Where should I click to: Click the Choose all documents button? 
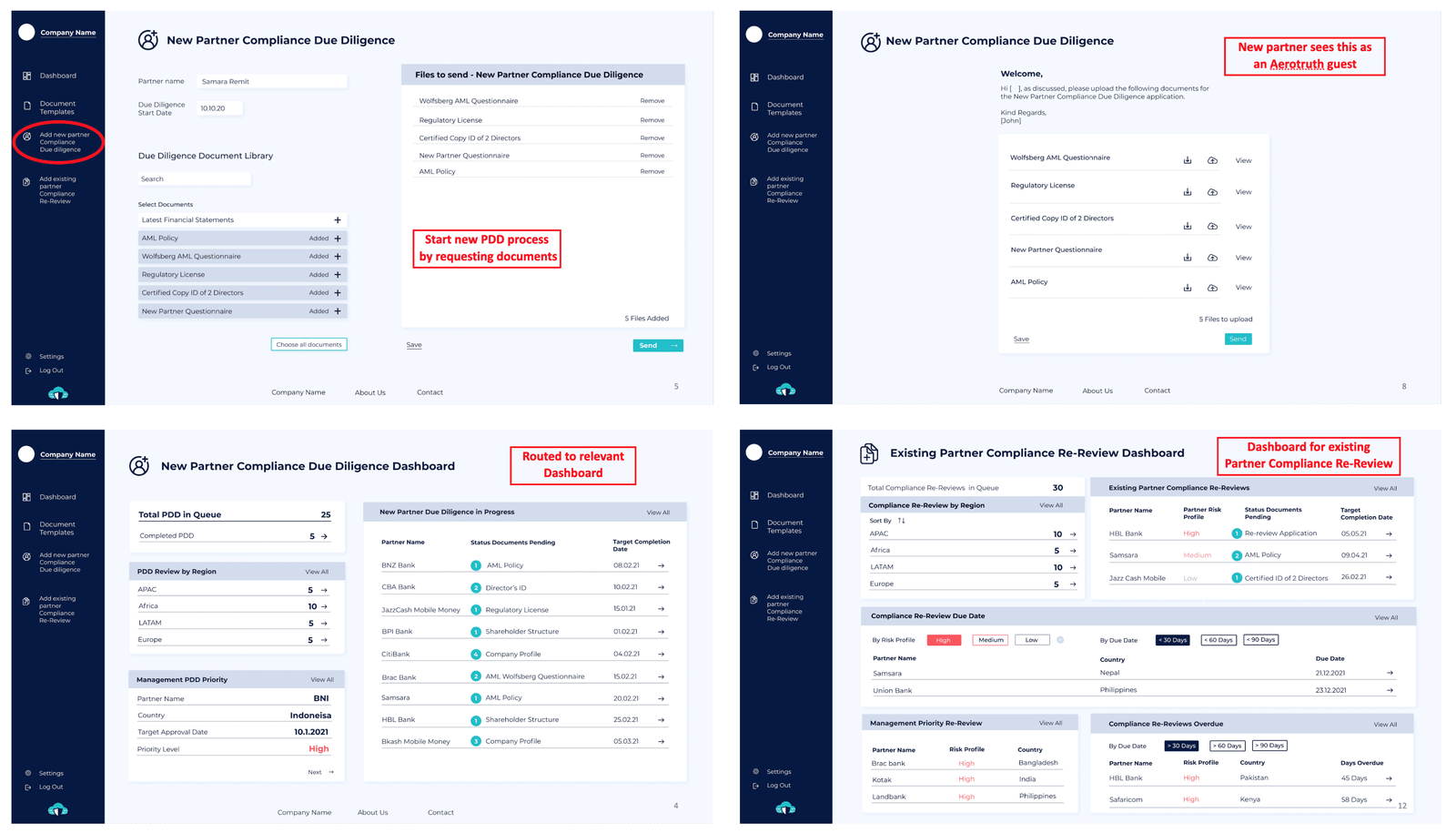308,345
